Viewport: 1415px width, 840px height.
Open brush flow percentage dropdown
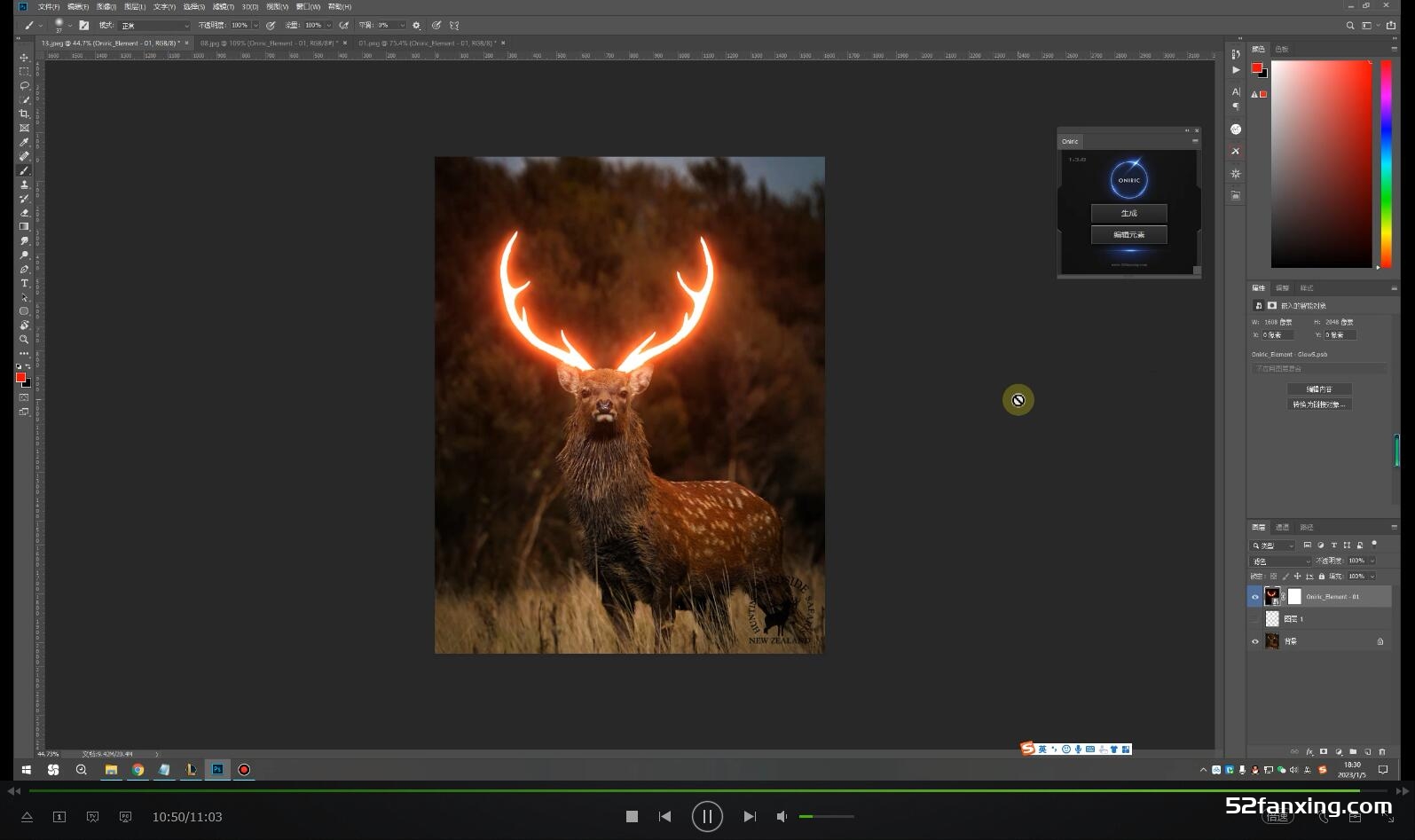(328, 26)
